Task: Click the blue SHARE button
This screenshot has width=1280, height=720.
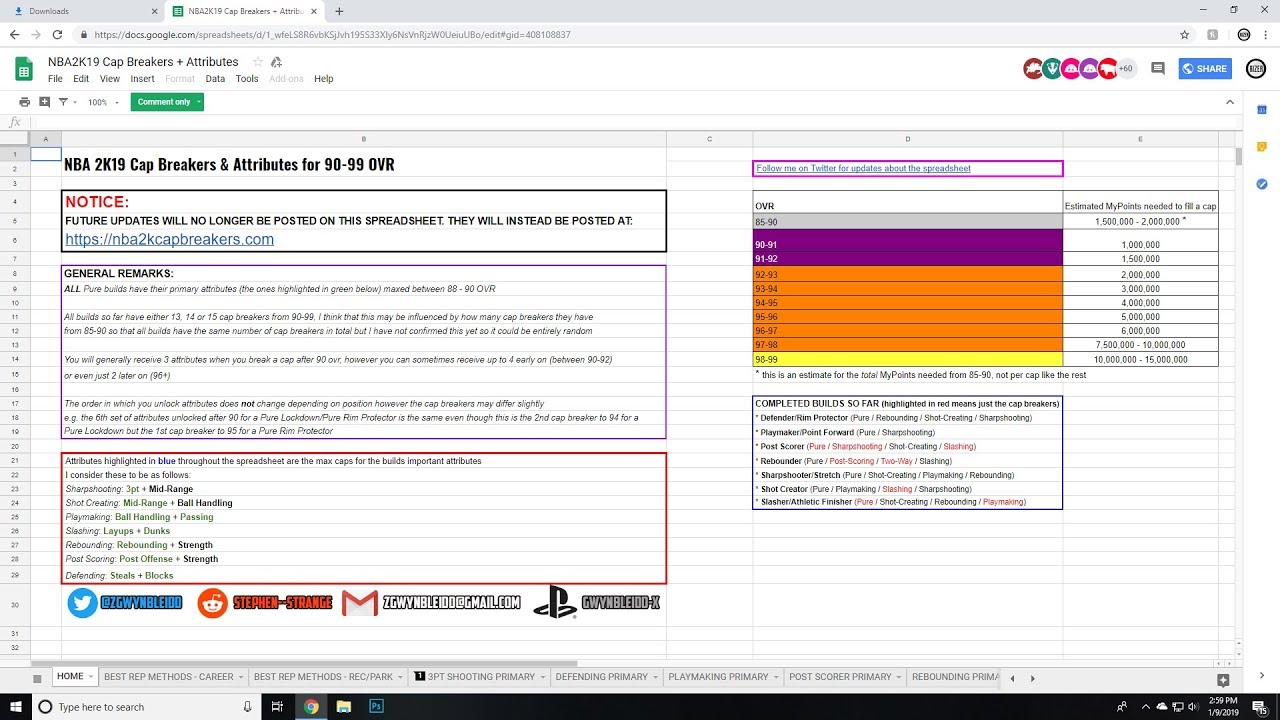Action: pos(1205,69)
